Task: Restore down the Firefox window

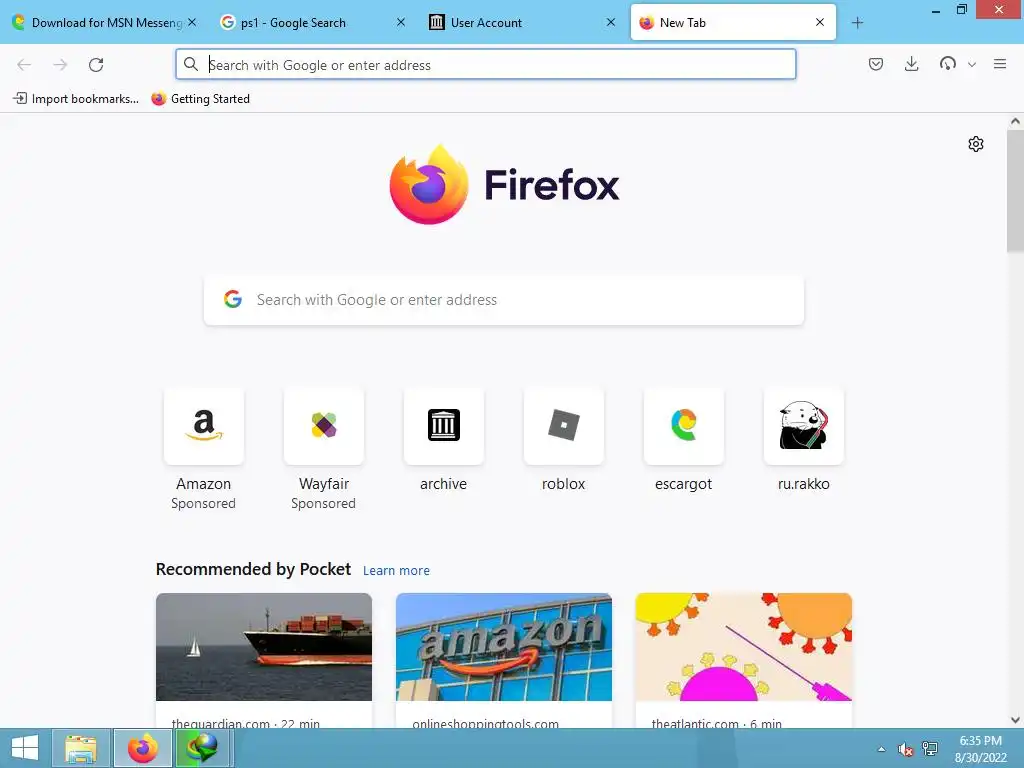Action: pyautogui.click(x=962, y=10)
